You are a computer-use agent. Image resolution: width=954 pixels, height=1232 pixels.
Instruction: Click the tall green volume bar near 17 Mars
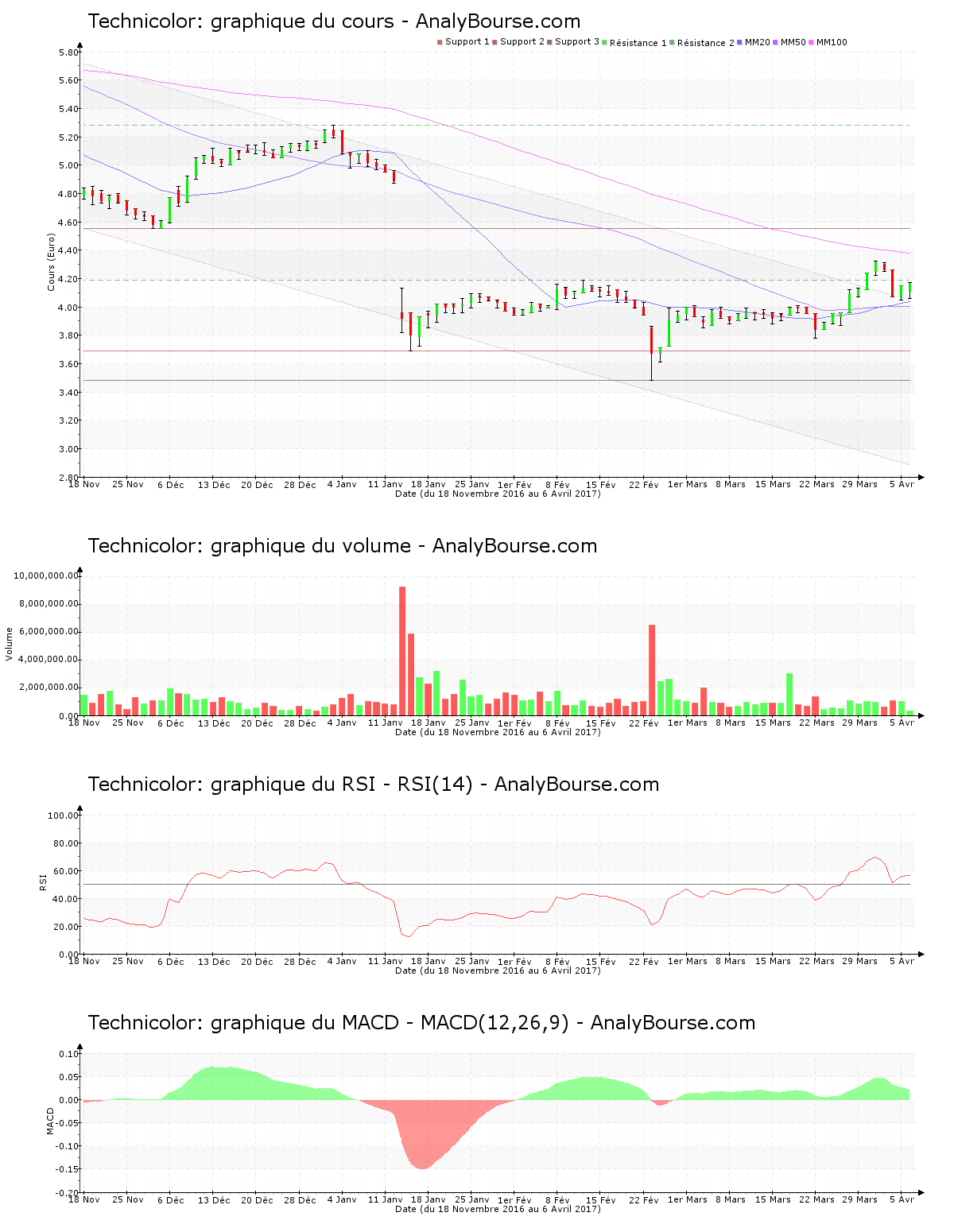[789, 695]
